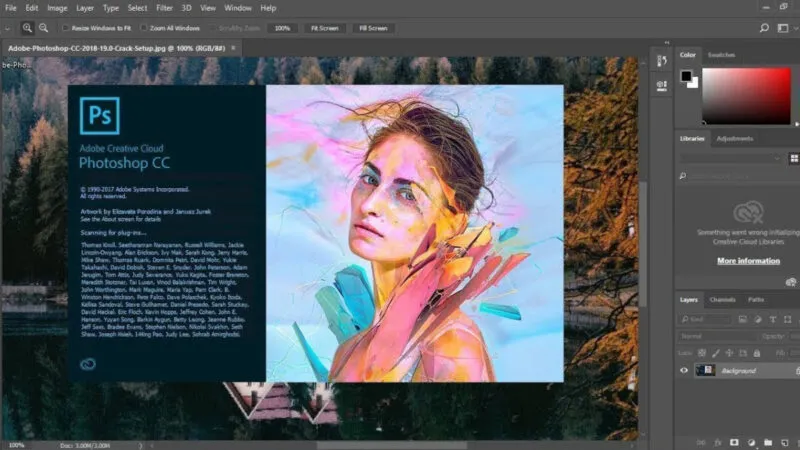This screenshot has height=450, width=800.
Task: Add a layer mask
Action: 734,442
